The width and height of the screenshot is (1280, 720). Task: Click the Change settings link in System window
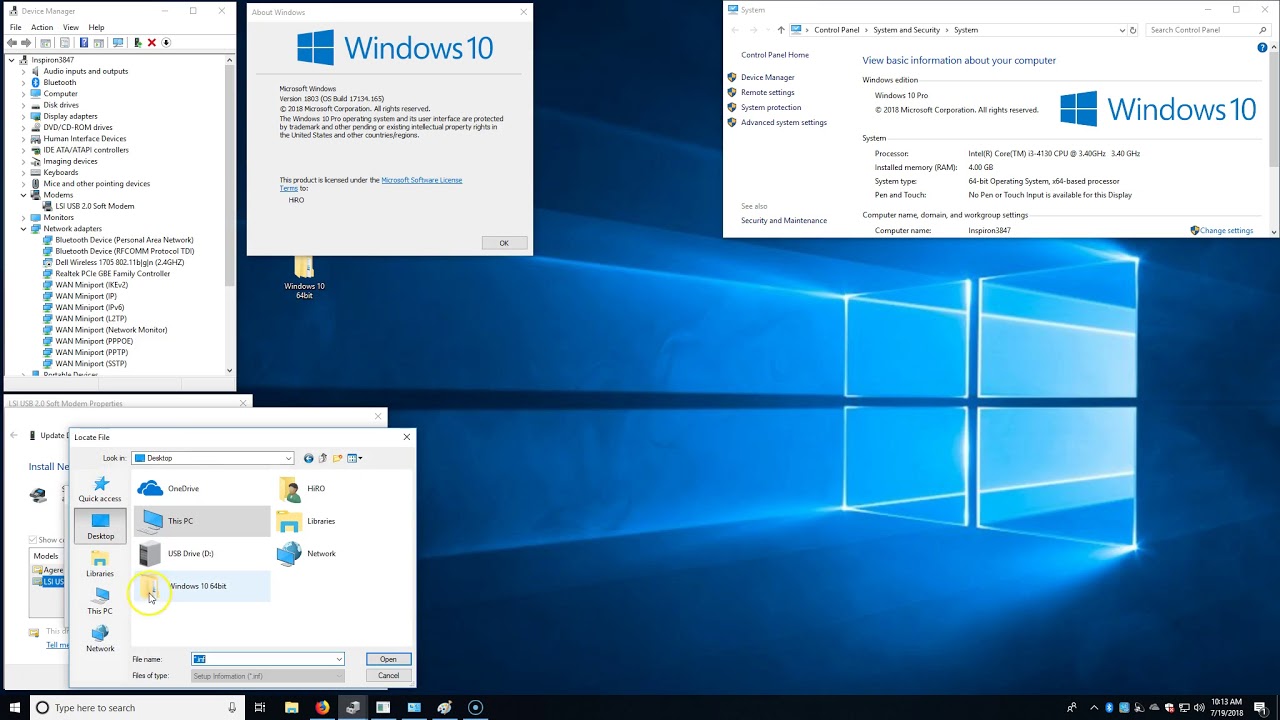point(1227,230)
